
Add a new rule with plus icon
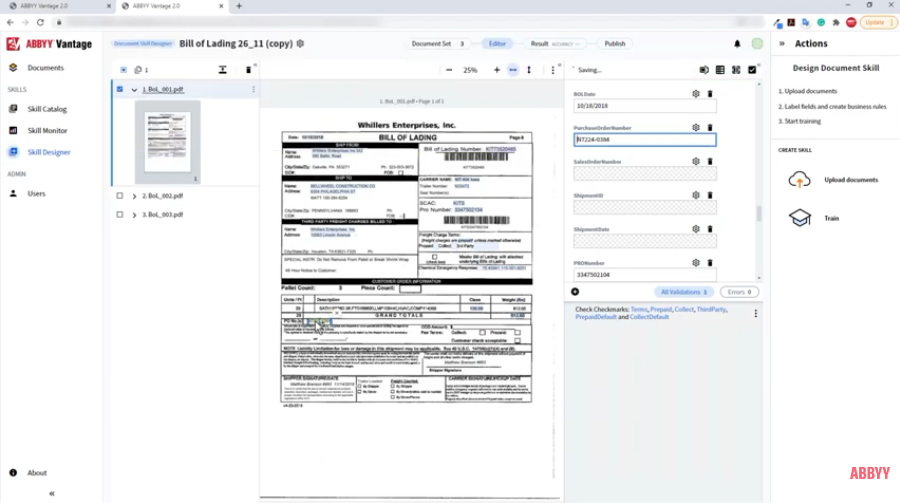(x=575, y=292)
